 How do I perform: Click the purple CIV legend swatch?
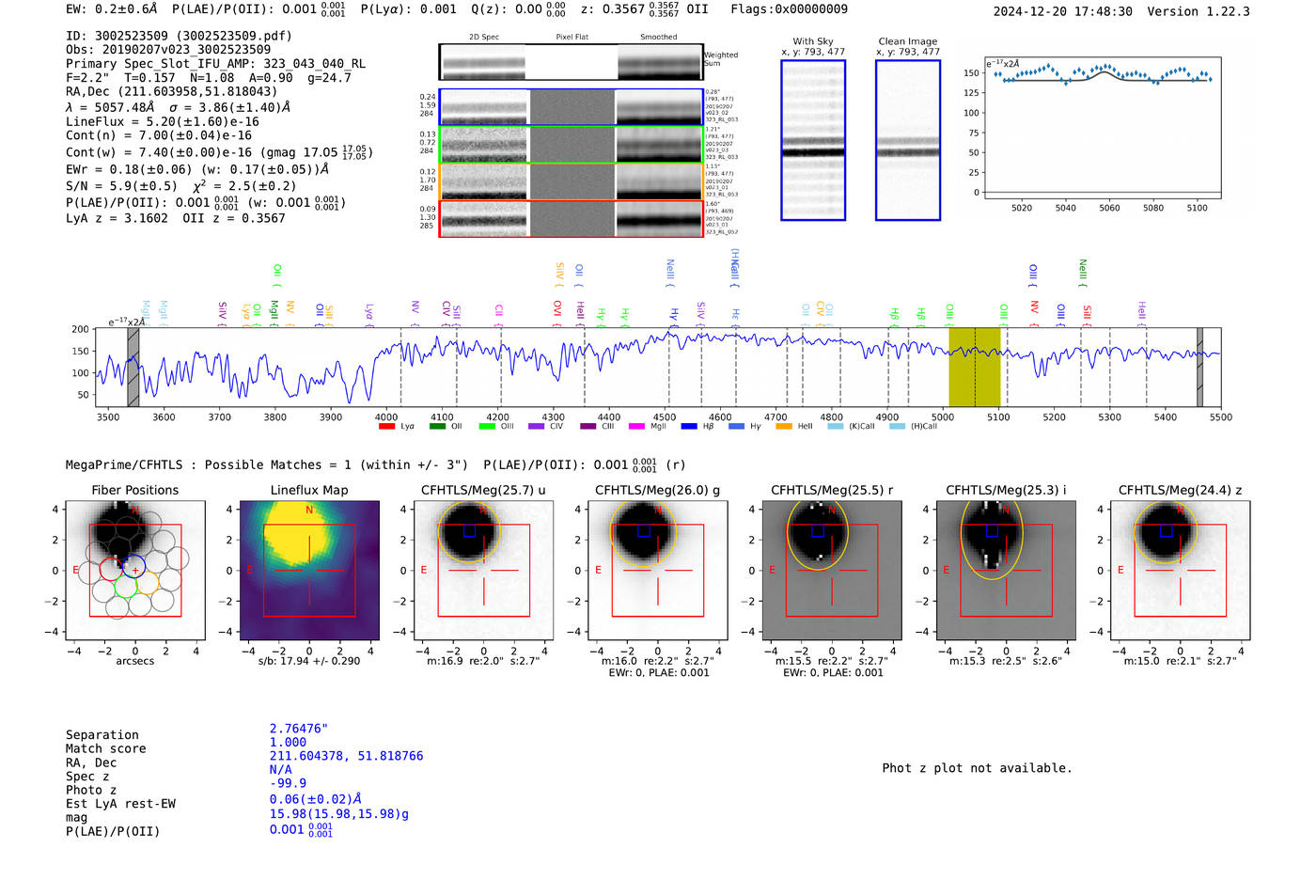[x=537, y=427]
